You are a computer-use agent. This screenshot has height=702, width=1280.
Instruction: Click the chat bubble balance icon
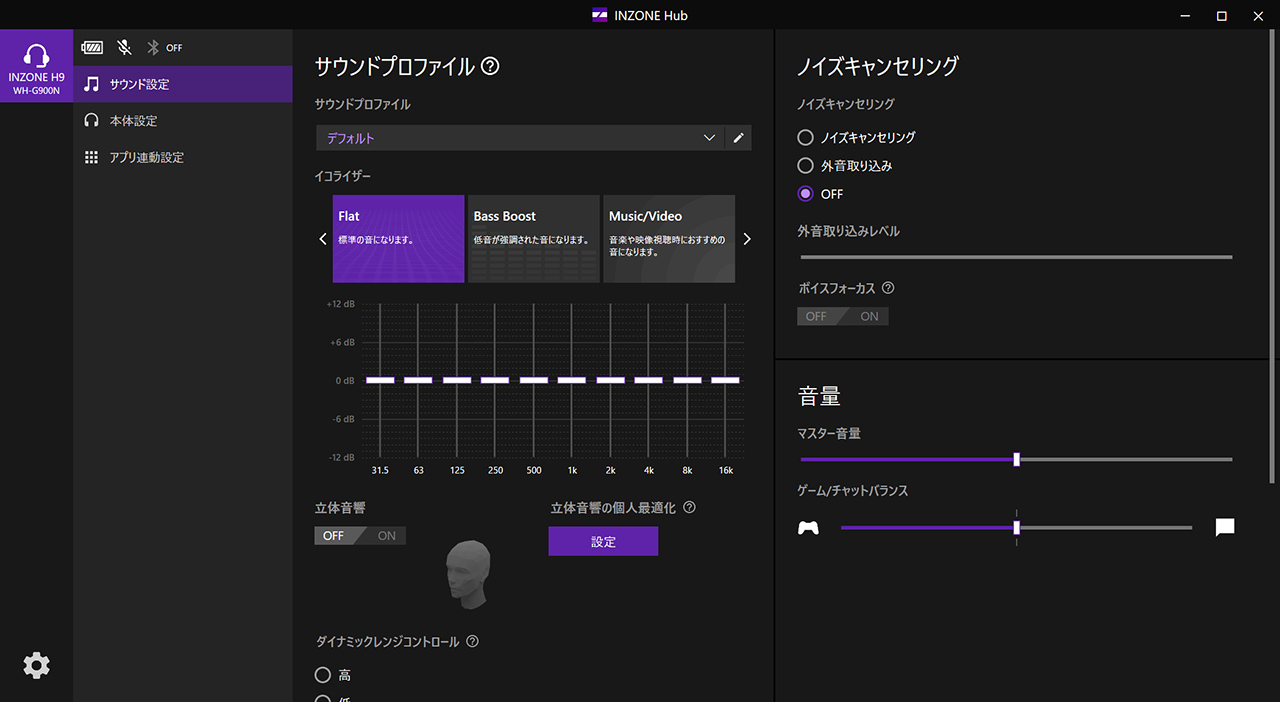1225,528
